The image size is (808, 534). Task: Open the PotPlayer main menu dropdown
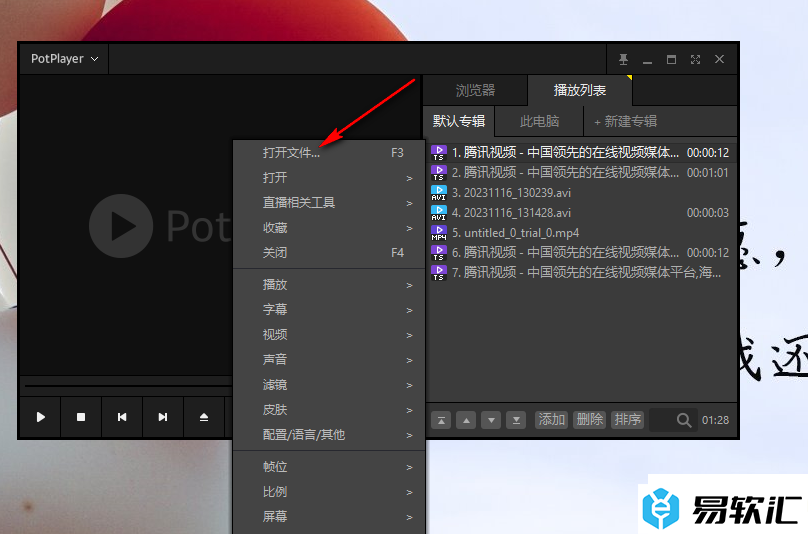pyautogui.click(x=64, y=59)
